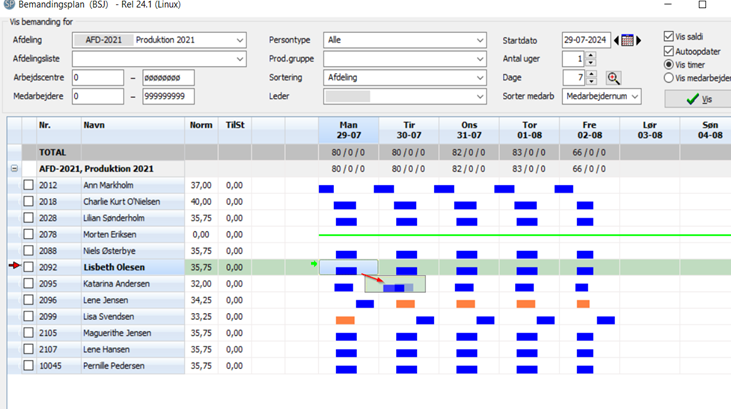This screenshot has width=731, height=409.
Task: Tick the checkbox for Ann Markholm
Action: tap(28, 186)
